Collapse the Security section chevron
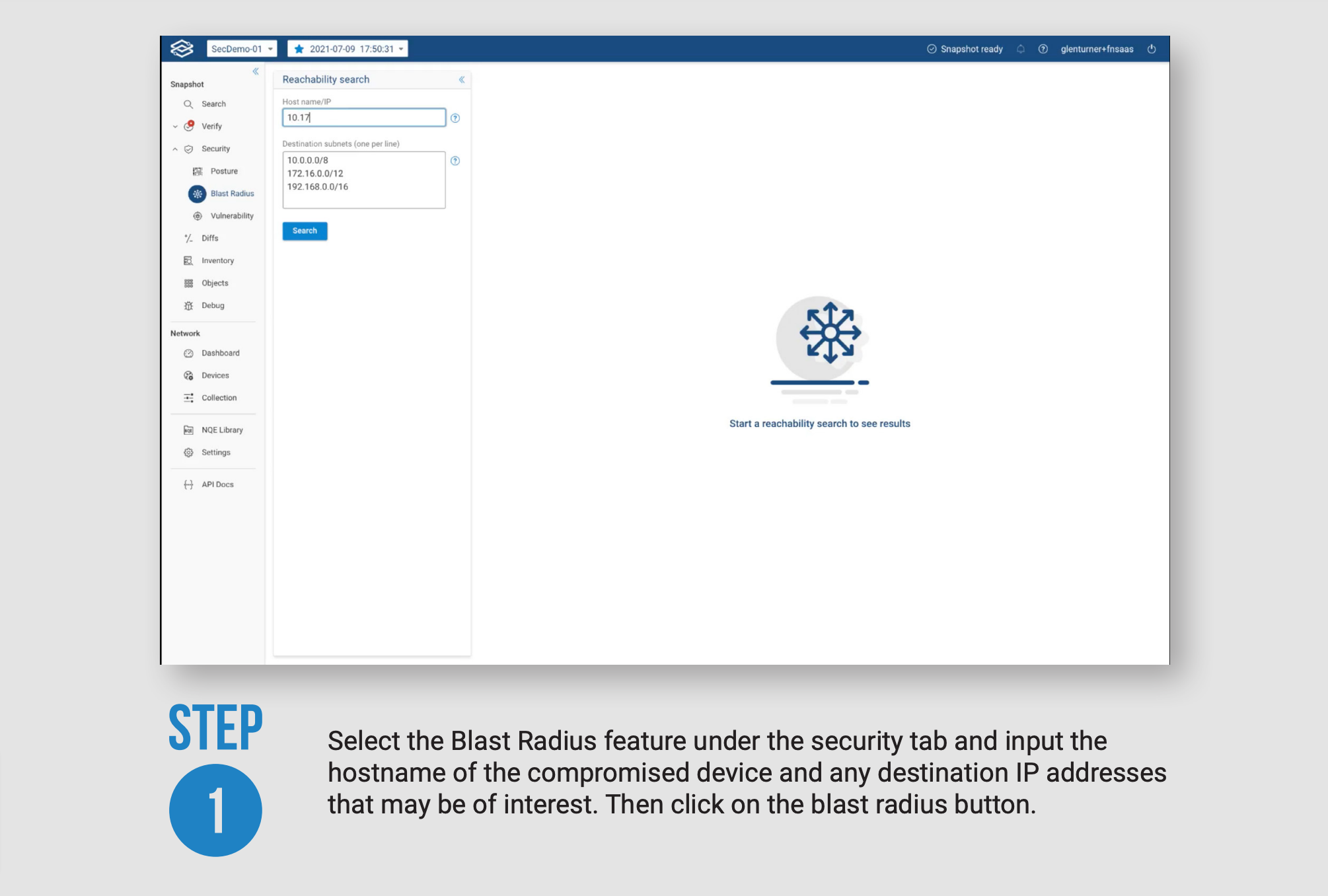Viewport: 1328px width, 896px height. (x=175, y=149)
